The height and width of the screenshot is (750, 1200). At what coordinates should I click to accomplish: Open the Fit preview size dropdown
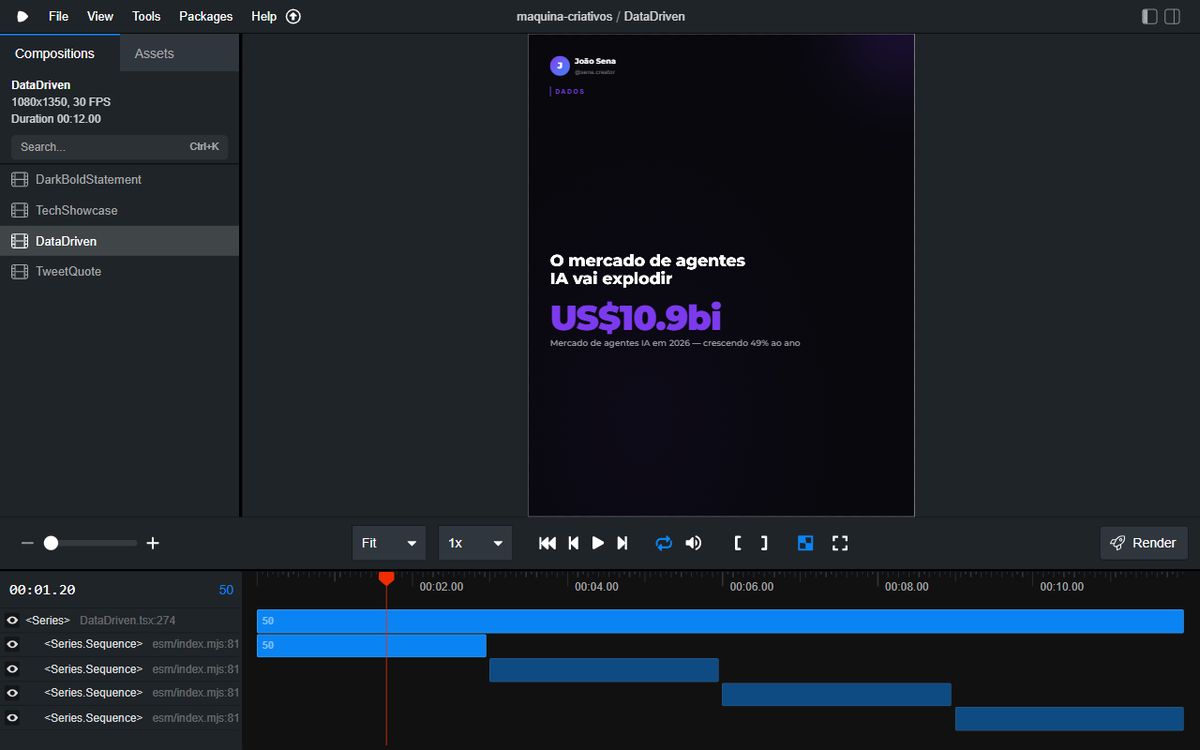(x=389, y=543)
